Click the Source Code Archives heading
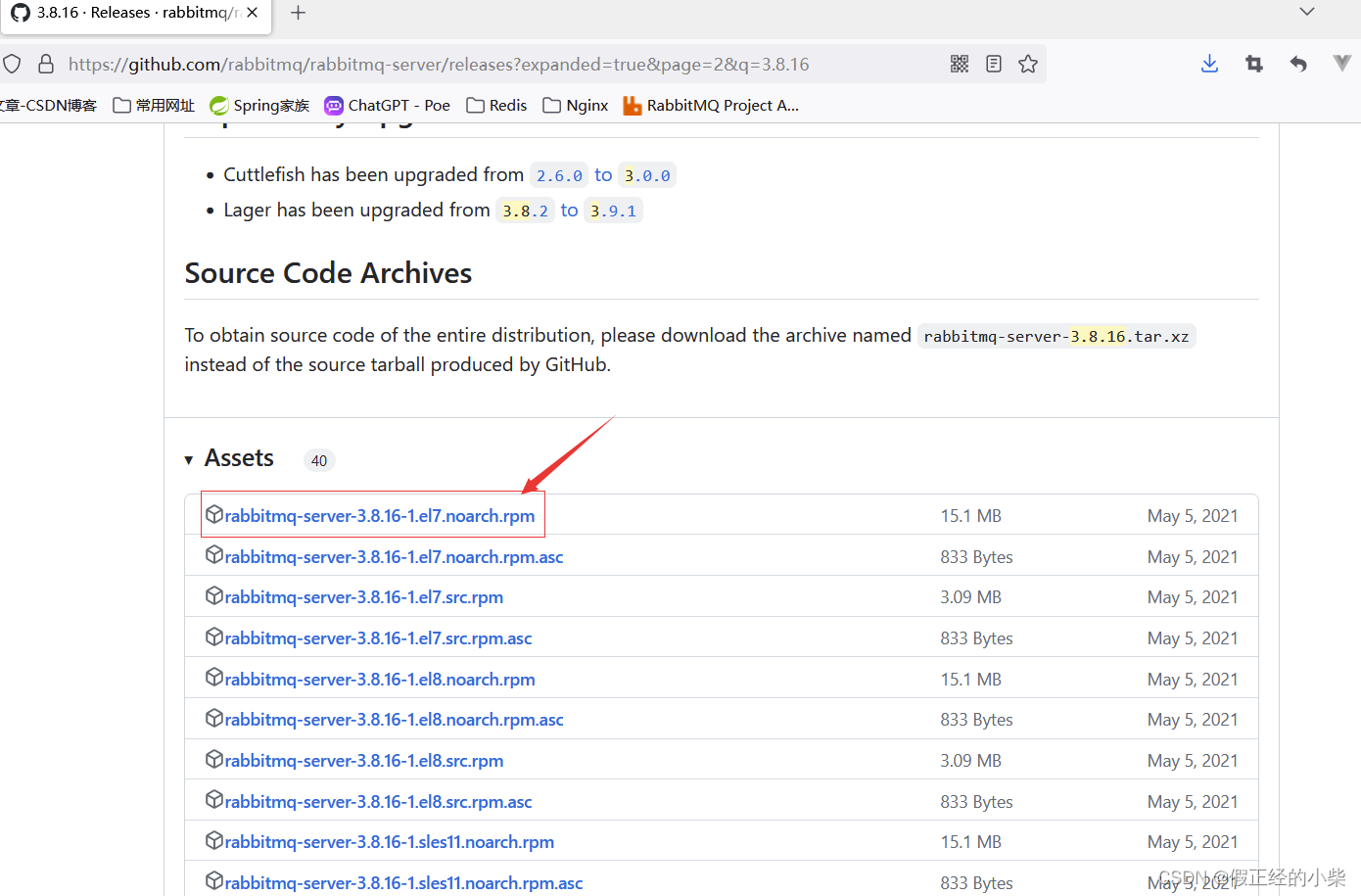 click(328, 273)
